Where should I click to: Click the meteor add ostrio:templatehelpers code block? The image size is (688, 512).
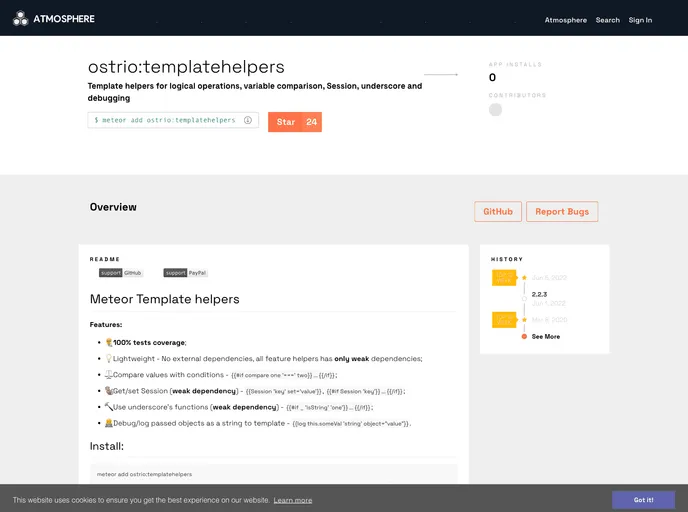pyautogui.click(x=274, y=474)
